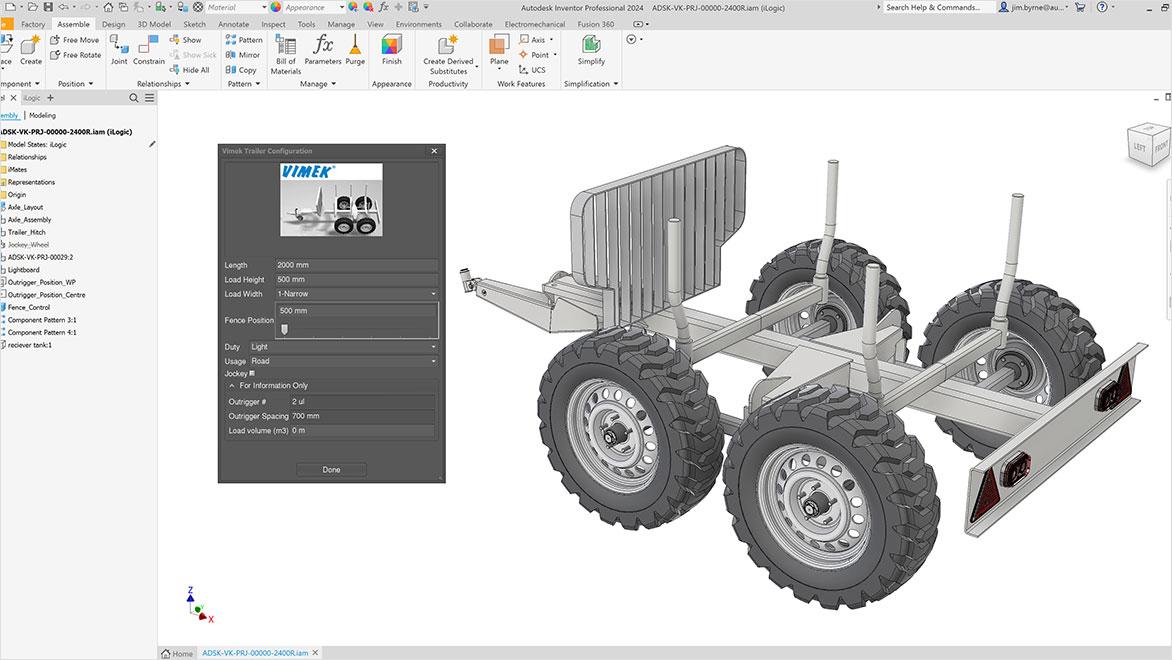This screenshot has height=660, width=1172.
Task: Add a new browser panel tab with plus
Action: point(50,98)
